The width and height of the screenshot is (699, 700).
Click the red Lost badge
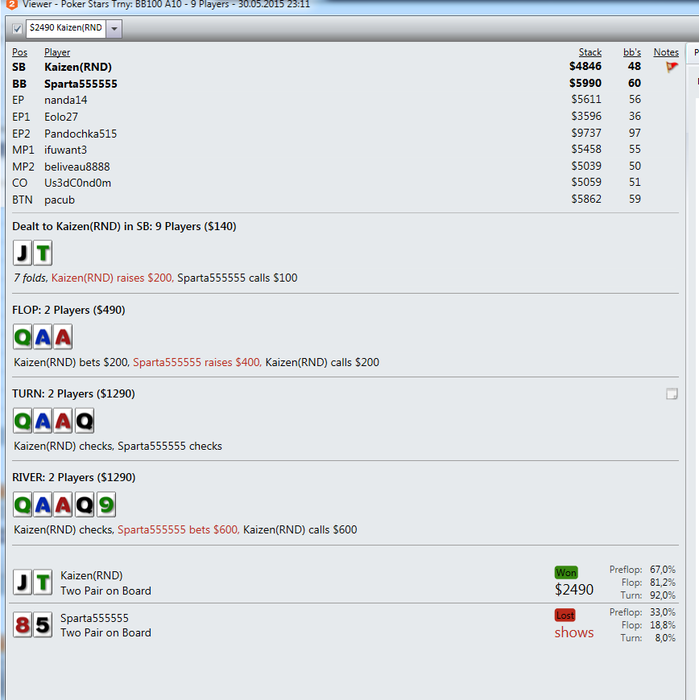point(565,615)
